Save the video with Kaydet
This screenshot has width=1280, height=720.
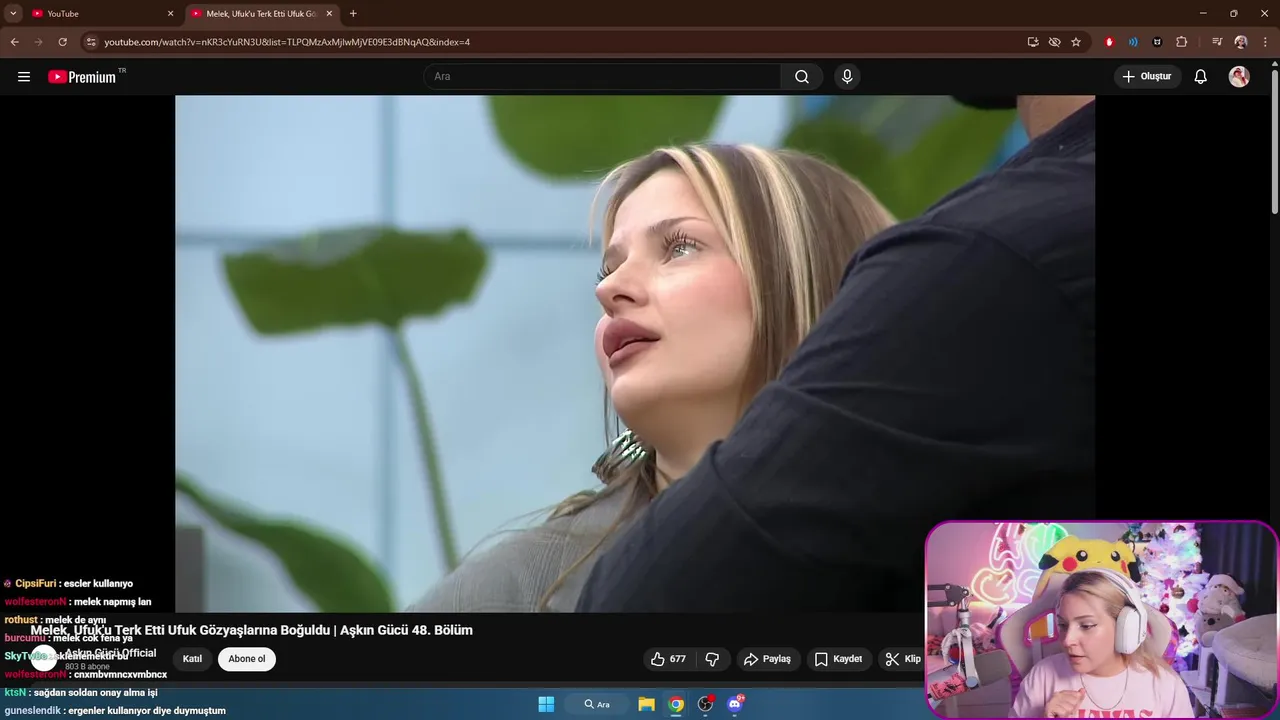point(838,659)
